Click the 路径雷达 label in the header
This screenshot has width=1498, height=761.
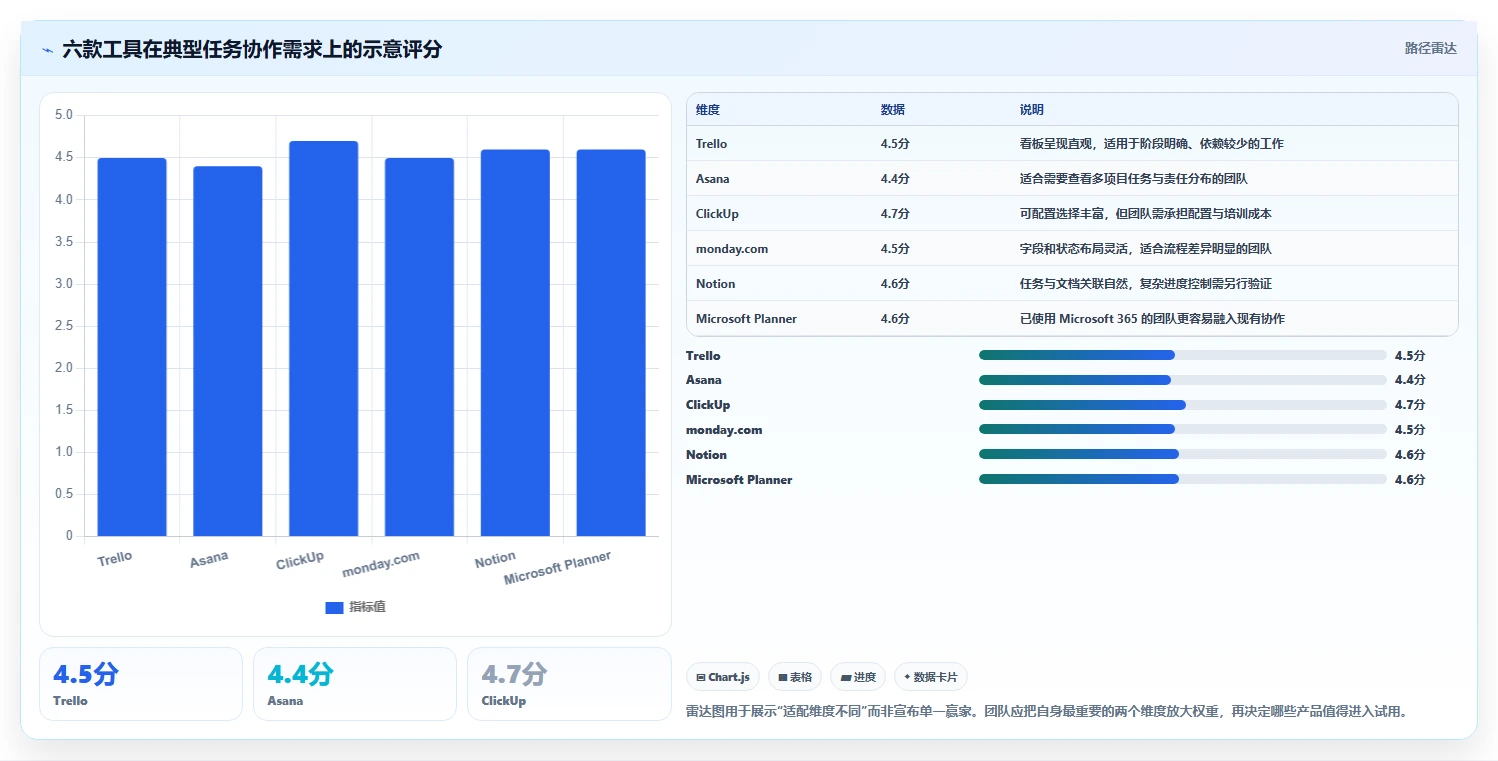[1430, 48]
